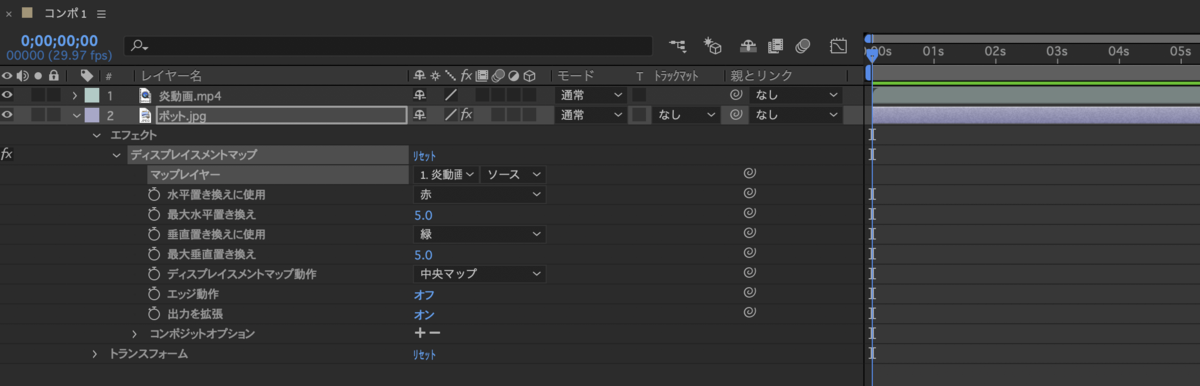Enable the Motion Blur icon in toolbar
Image resolution: width=1200 pixels, height=386 pixels.
point(802,45)
